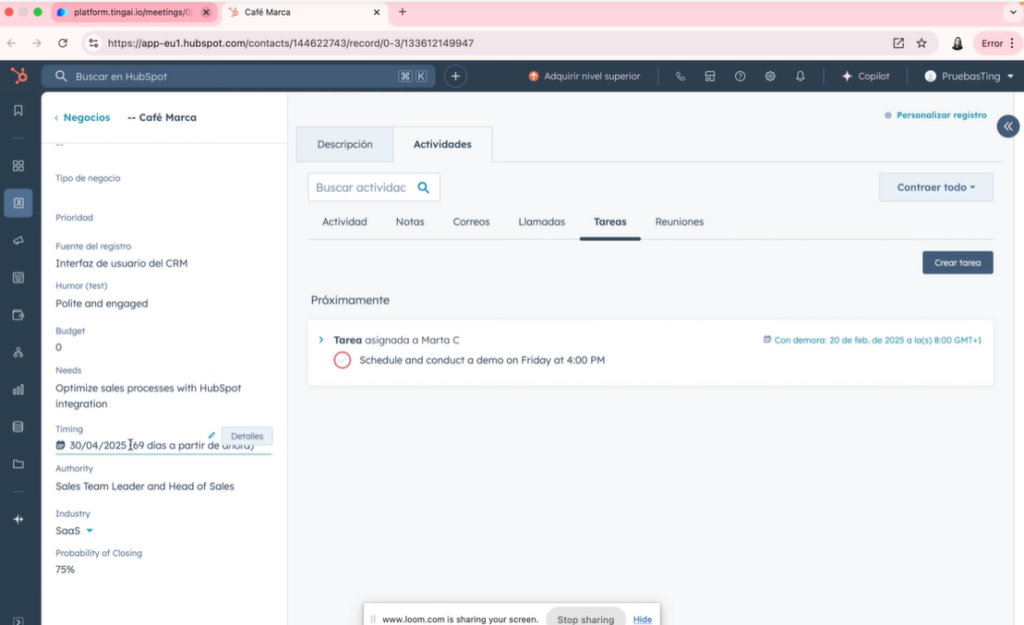This screenshot has width=1024, height=625.
Task: Select the Notas sub-tab
Action: click(409, 222)
